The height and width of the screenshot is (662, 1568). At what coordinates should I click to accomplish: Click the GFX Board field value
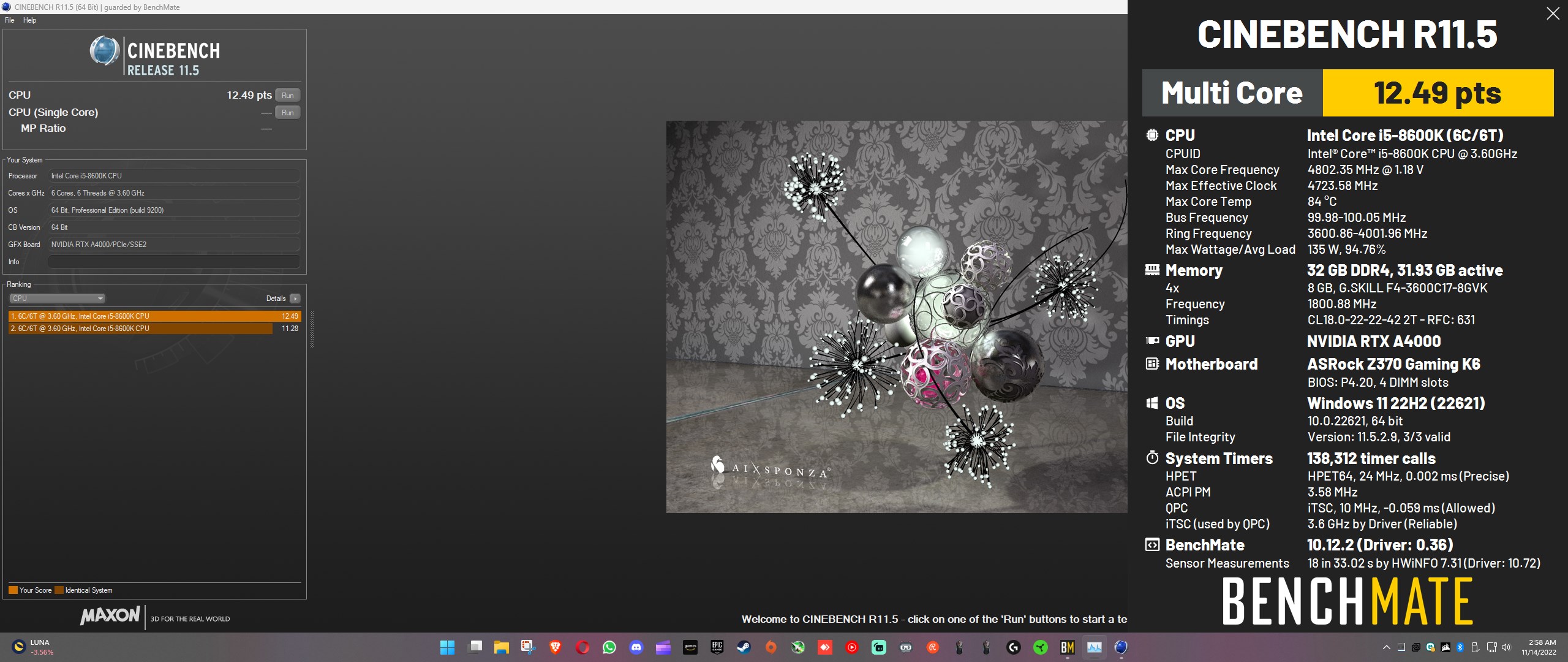[x=174, y=245]
